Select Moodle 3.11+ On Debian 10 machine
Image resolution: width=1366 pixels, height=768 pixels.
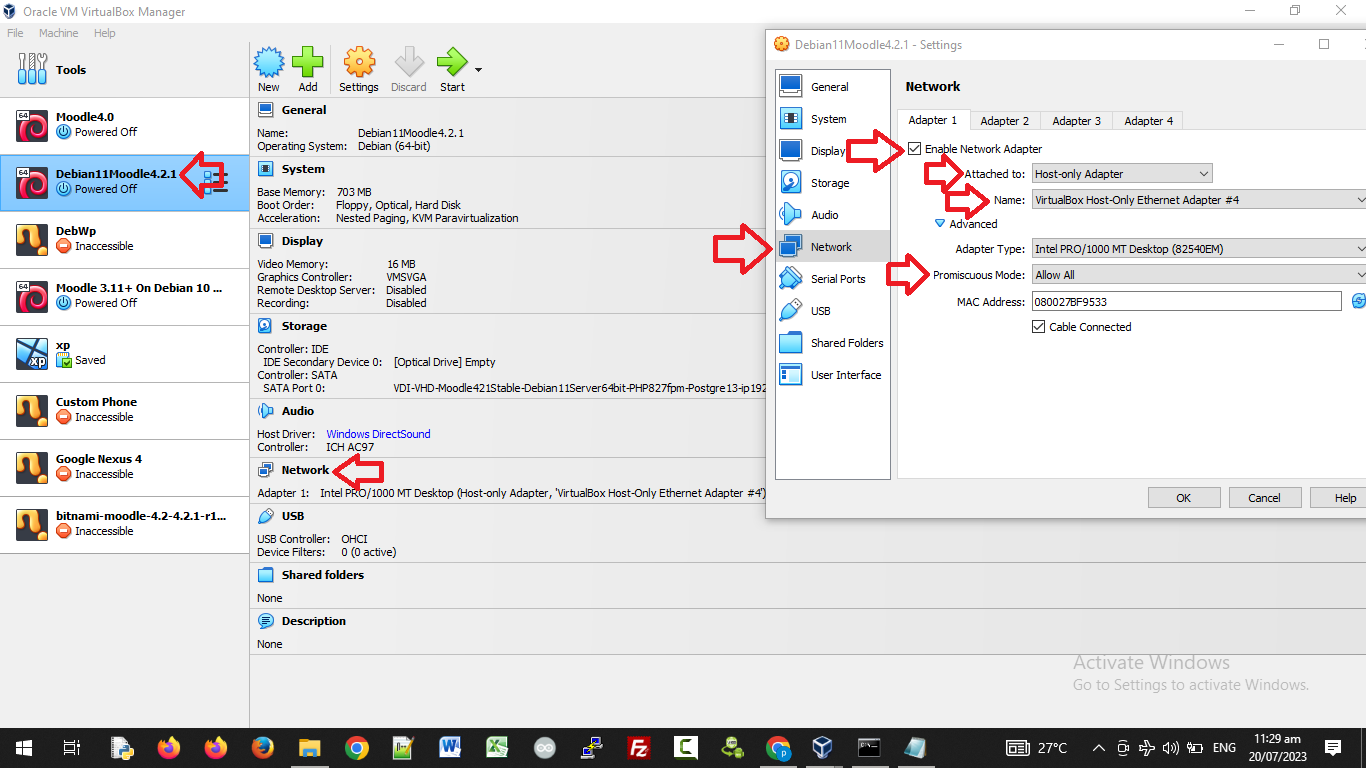point(124,296)
